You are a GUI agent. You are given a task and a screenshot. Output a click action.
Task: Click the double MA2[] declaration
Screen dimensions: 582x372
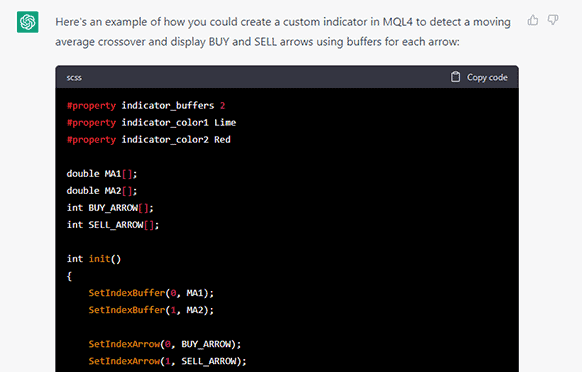point(102,191)
